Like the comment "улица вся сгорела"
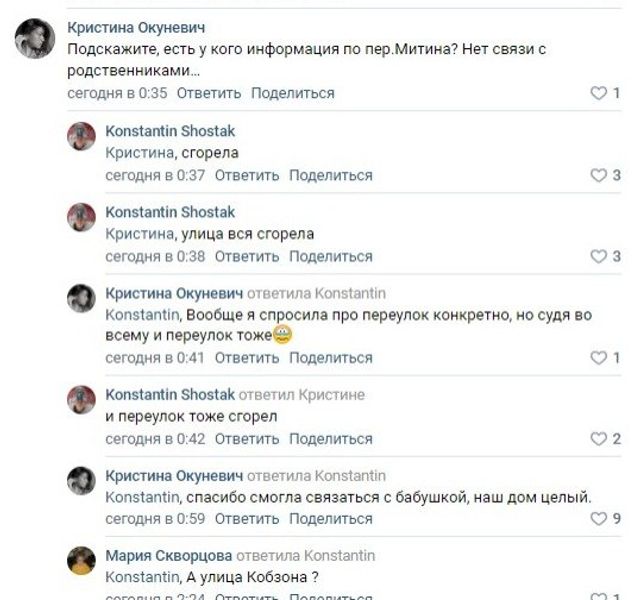The image size is (640, 600). [x=599, y=257]
